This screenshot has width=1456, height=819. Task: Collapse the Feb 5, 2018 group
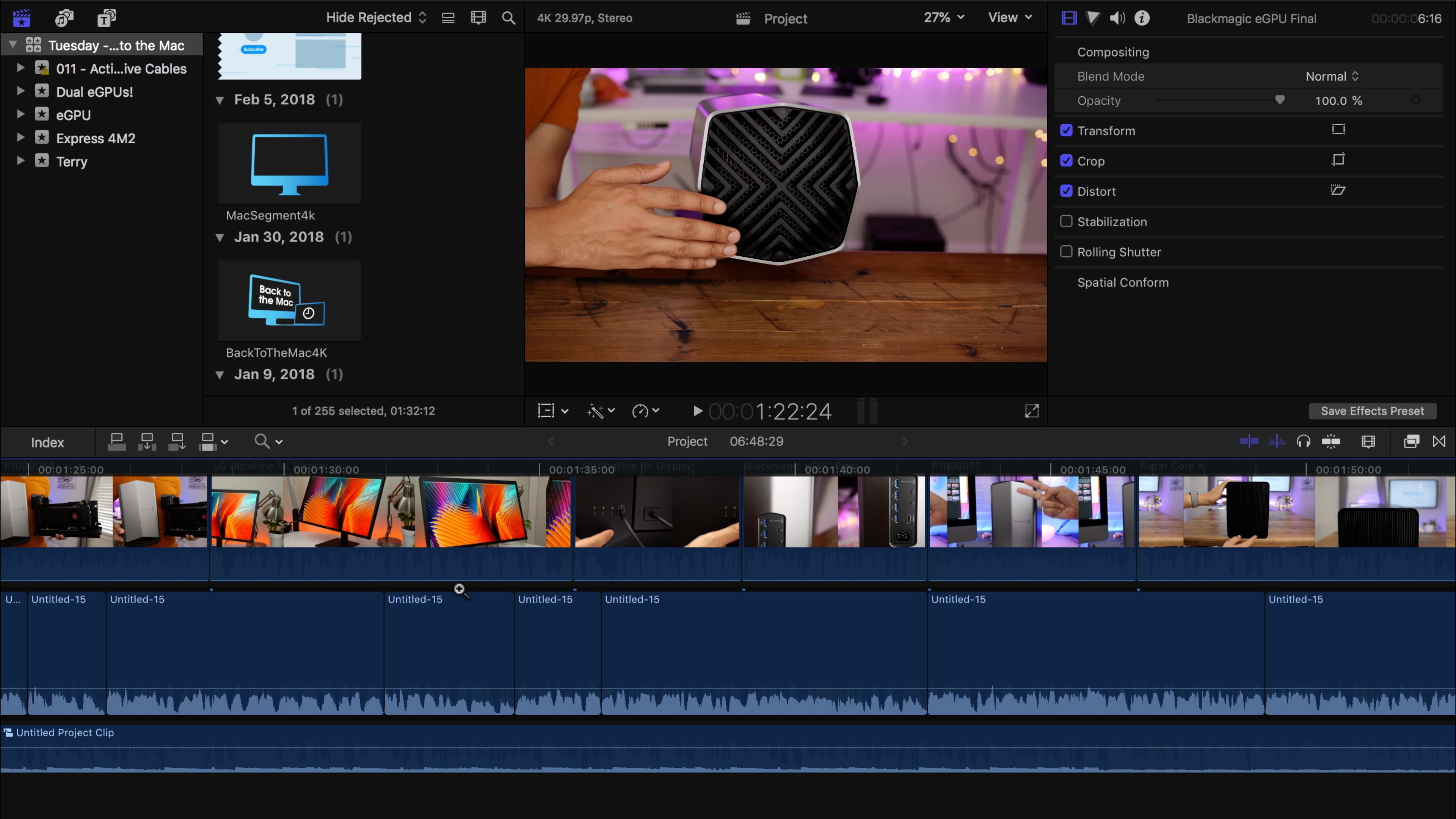coord(220,100)
